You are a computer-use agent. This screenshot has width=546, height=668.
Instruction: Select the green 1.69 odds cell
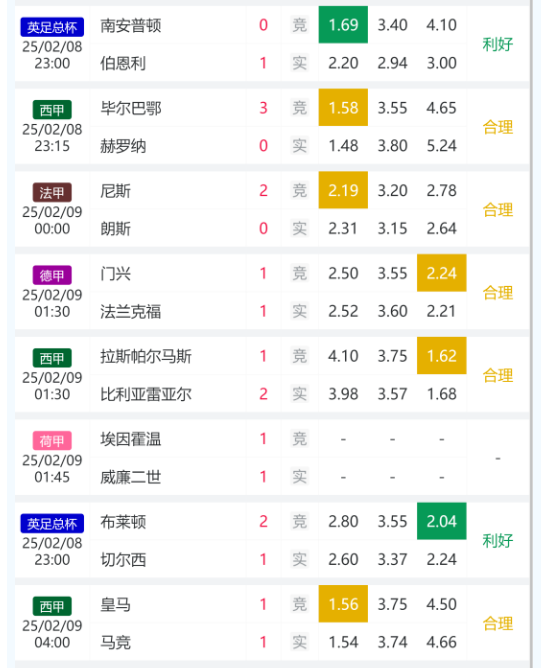pos(343,25)
